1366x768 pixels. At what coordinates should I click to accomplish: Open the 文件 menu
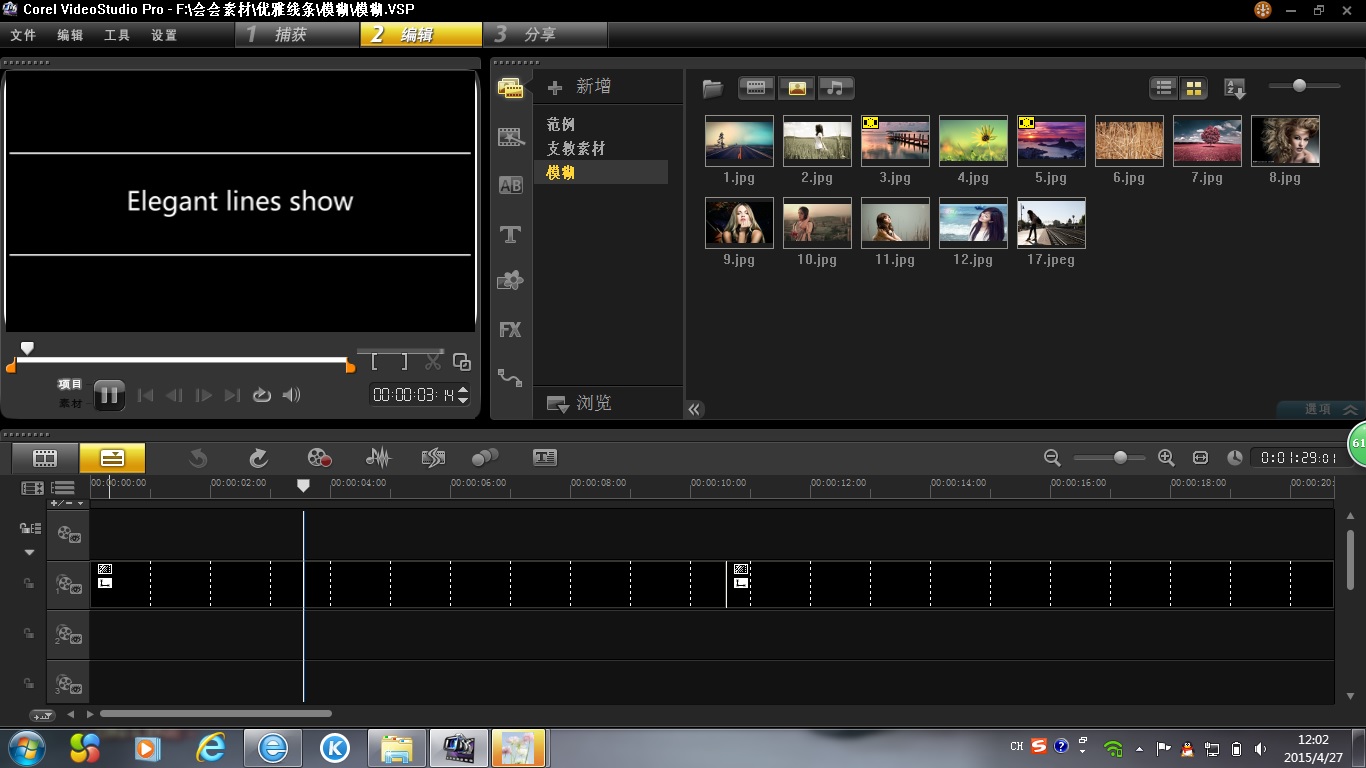coord(23,35)
